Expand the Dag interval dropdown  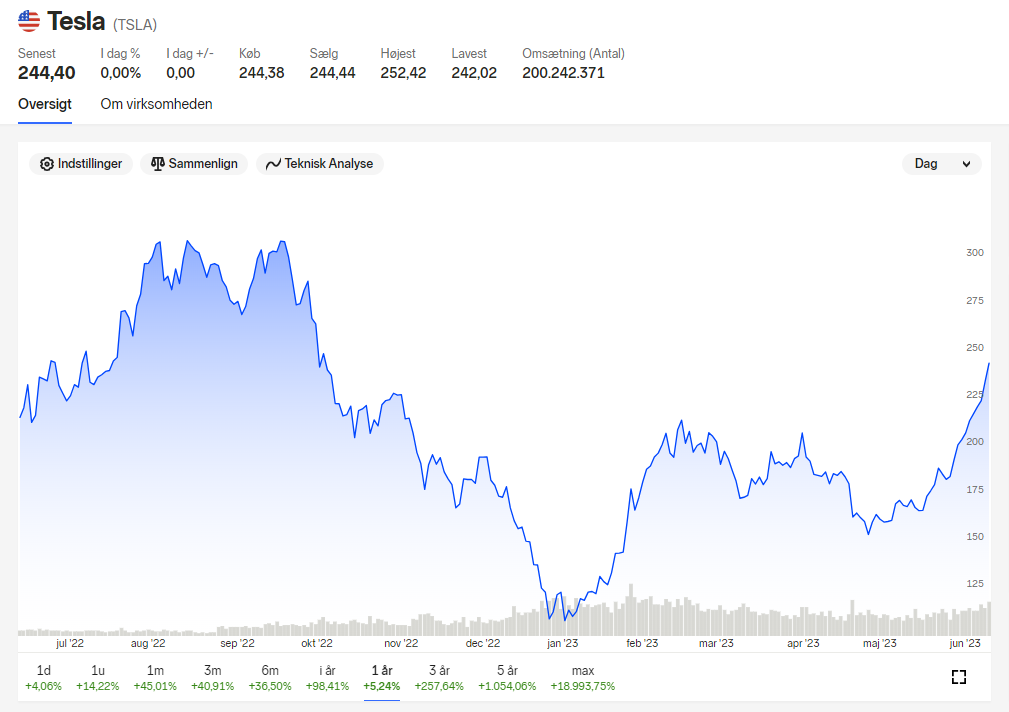click(x=941, y=164)
